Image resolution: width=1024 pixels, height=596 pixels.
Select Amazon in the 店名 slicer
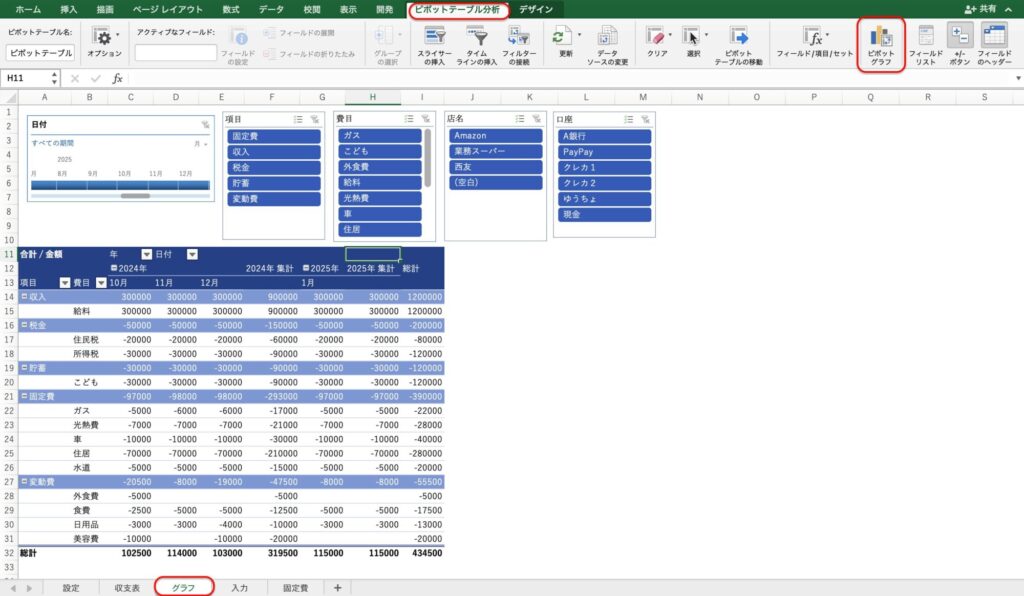[495, 135]
